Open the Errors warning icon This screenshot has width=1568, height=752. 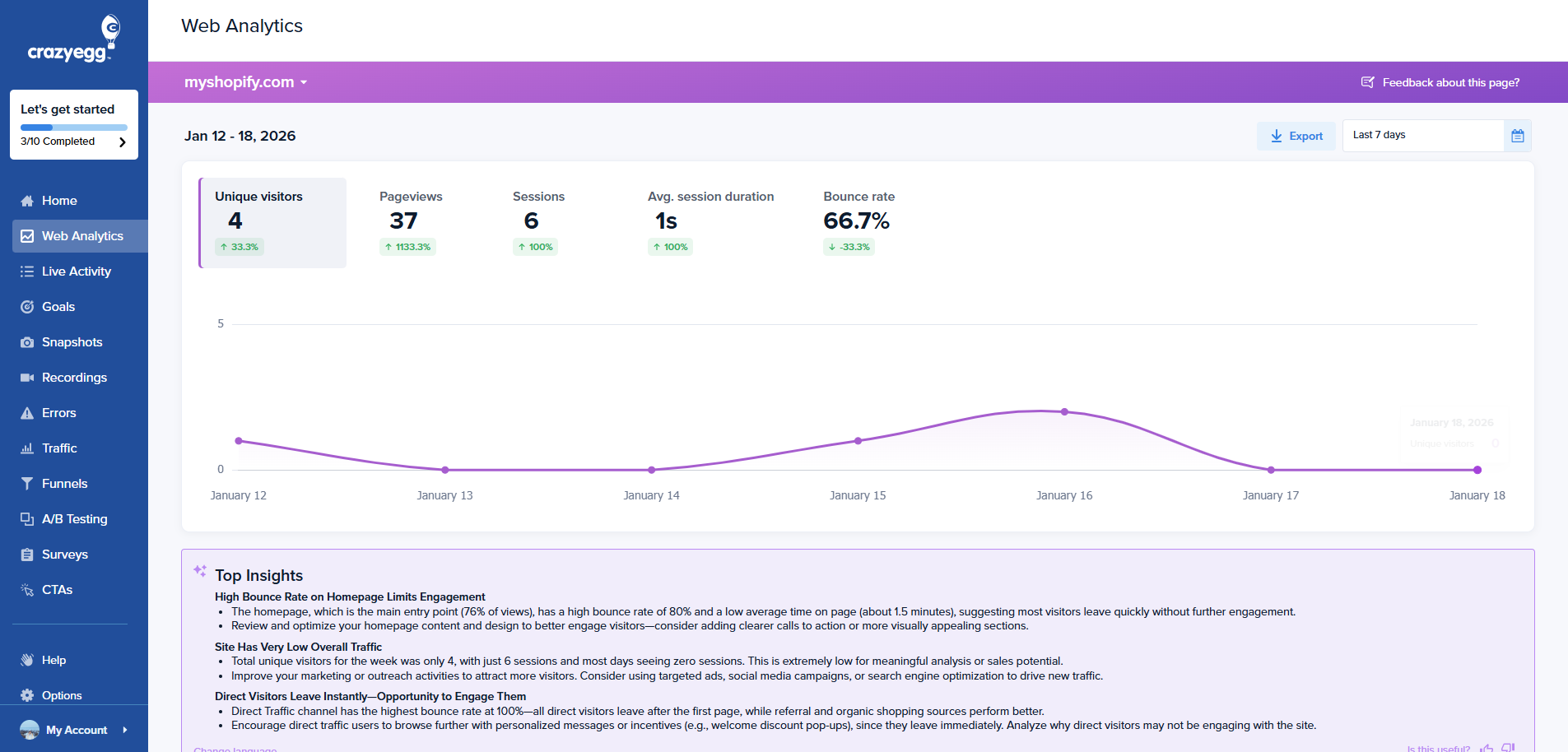pos(27,412)
